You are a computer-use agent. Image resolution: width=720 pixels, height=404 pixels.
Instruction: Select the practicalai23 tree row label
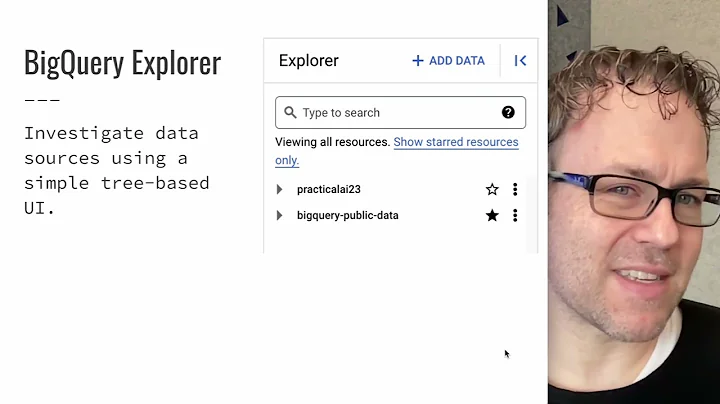[x=329, y=189]
